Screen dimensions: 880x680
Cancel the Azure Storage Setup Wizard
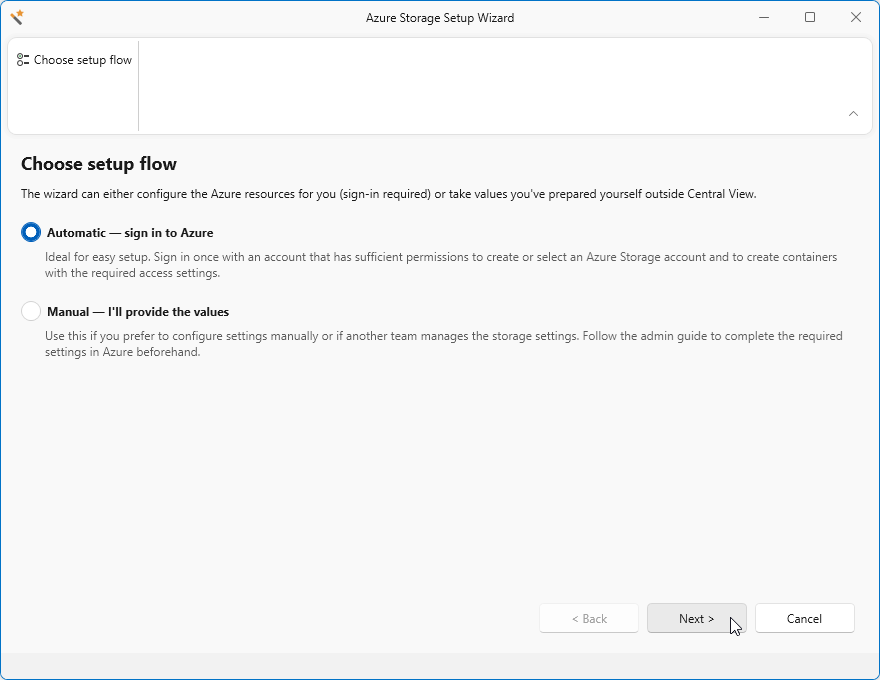(x=804, y=618)
